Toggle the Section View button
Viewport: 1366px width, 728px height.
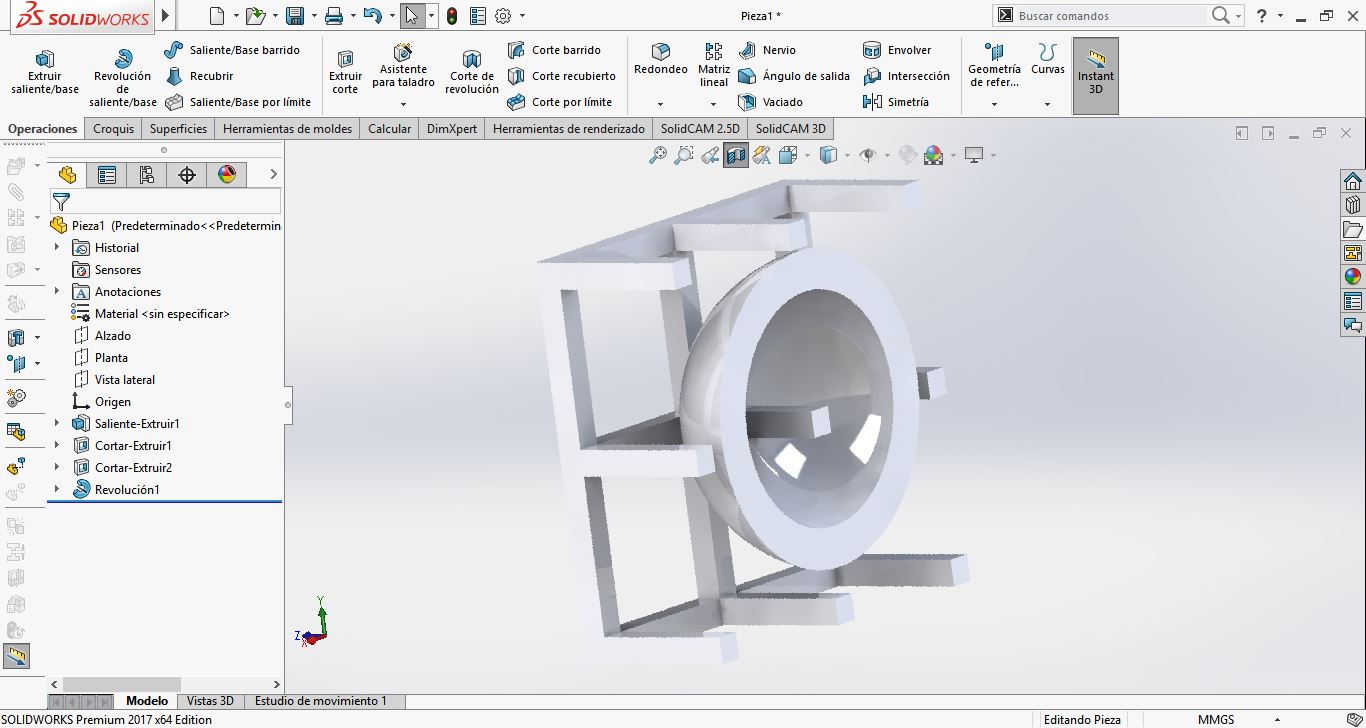coord(736,155)
